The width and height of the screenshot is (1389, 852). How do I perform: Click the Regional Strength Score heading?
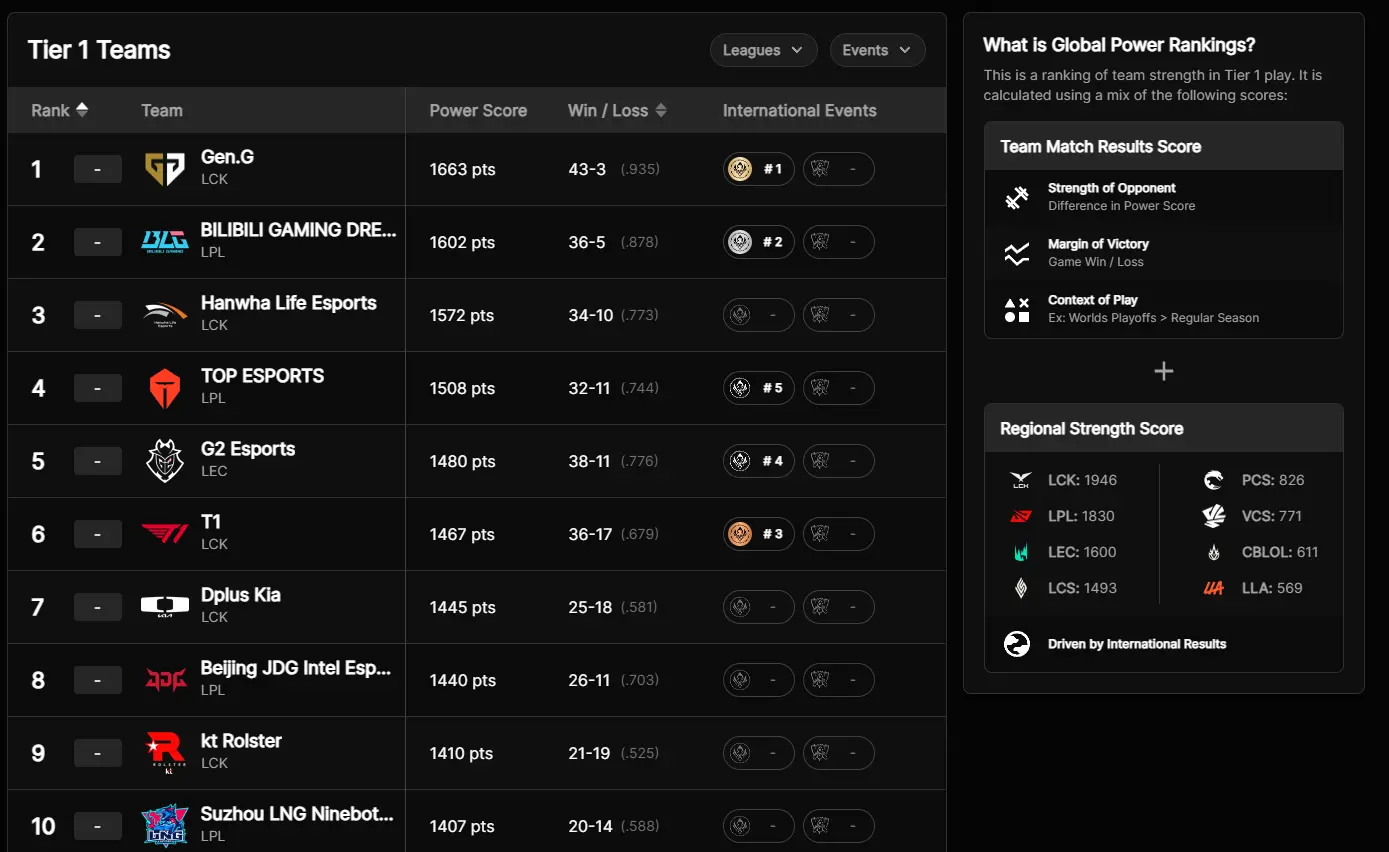[x=1092, y=428]
